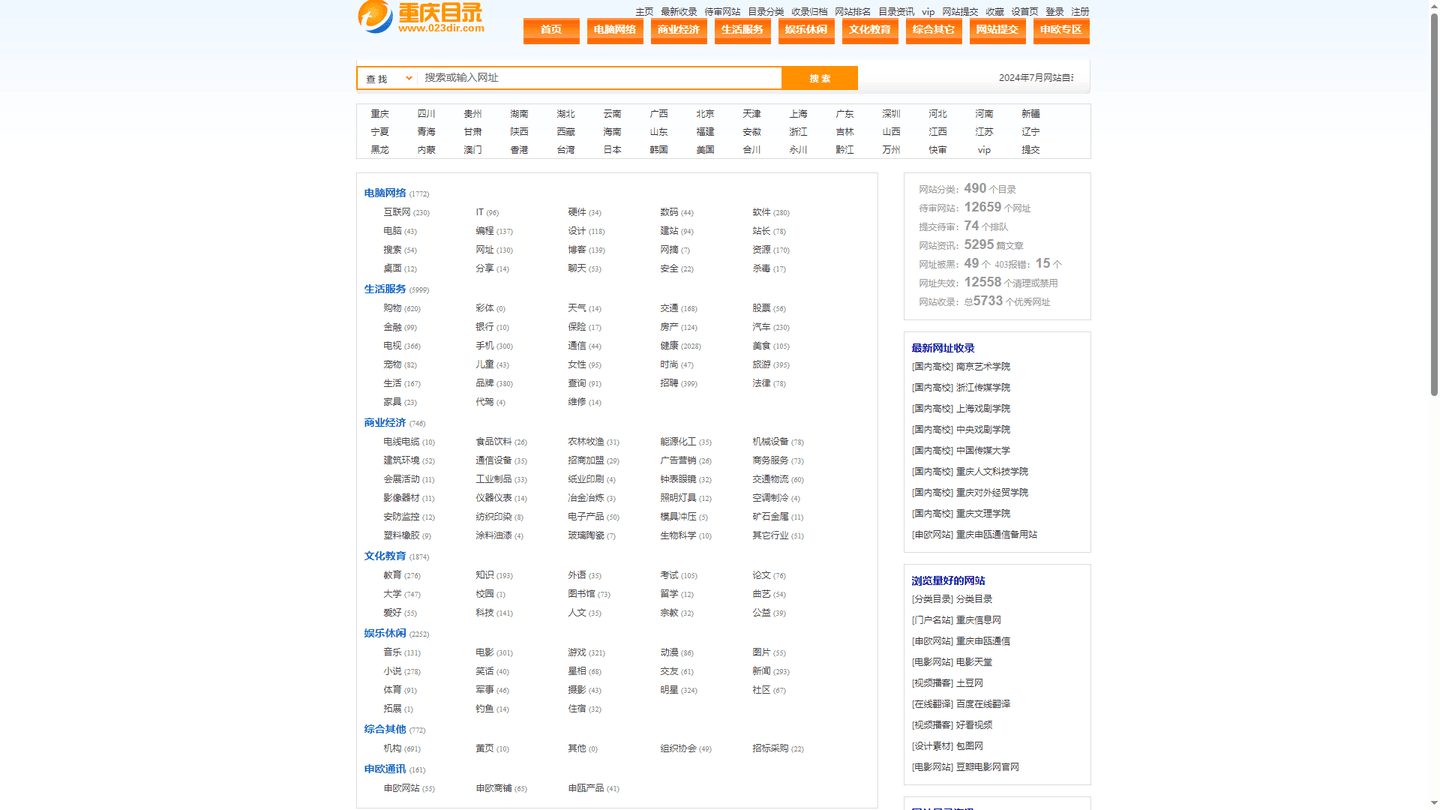This screenshot has height=810, width=1440.
Task: Open the 申欧专区 orange navigation tab
Action: coord(1061,30)
